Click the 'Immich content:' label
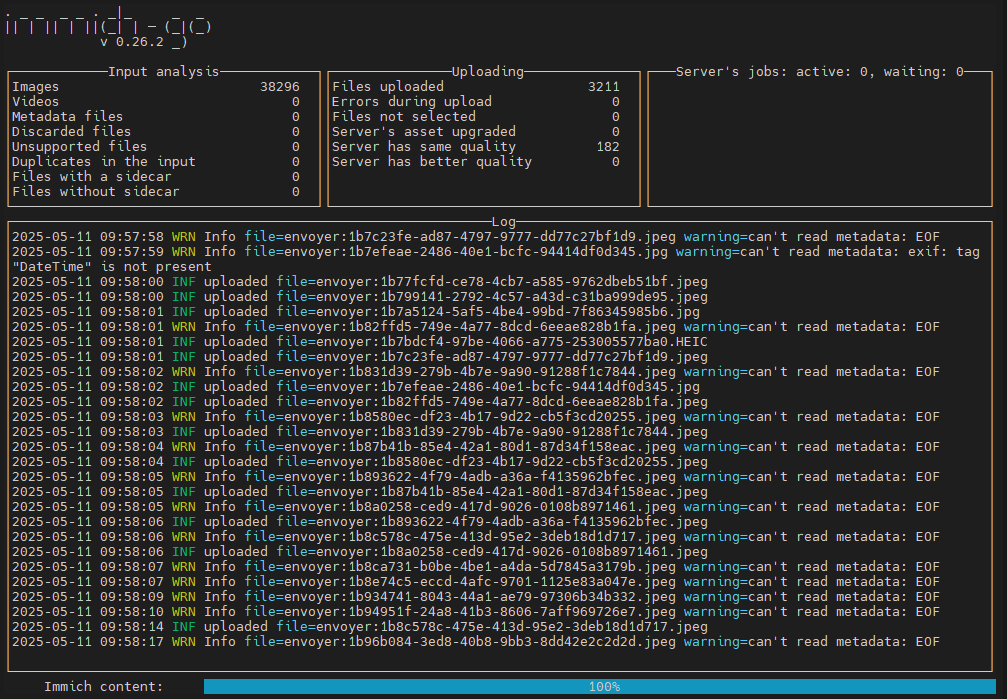Viewport: 1007px width, 699px height. pos(103,687)
